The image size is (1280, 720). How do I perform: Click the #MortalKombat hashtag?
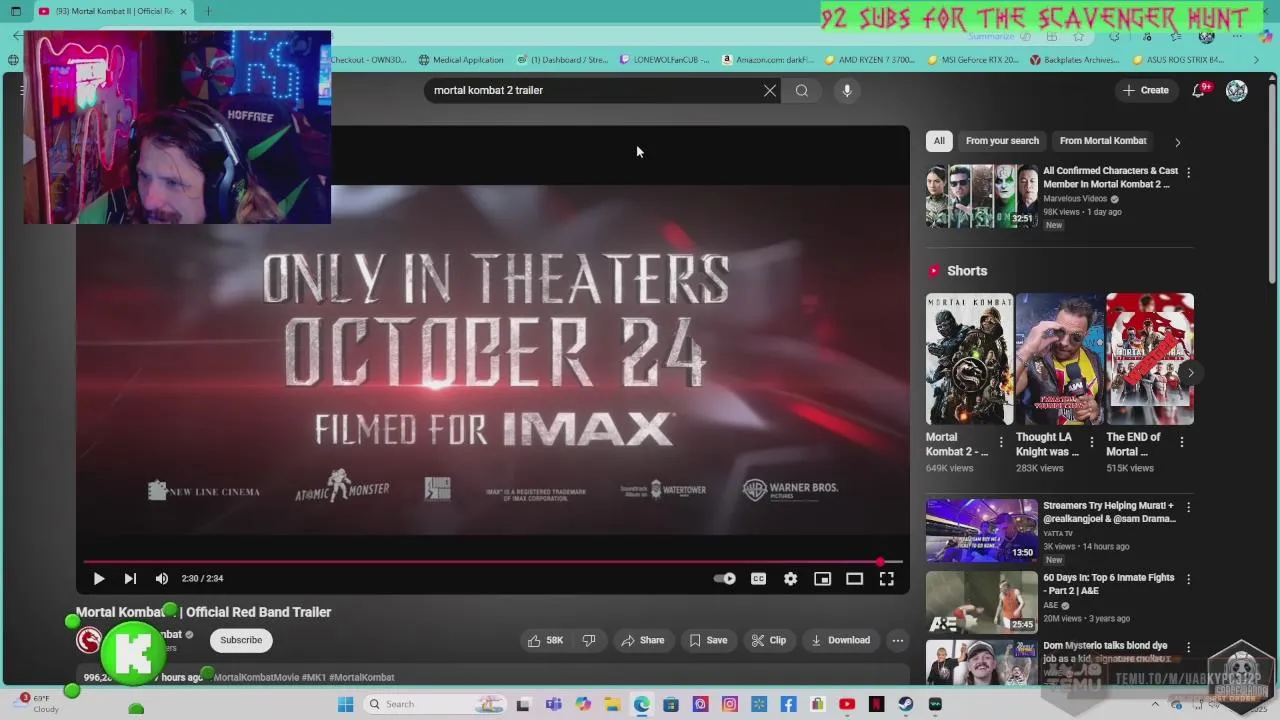[361, 677]
